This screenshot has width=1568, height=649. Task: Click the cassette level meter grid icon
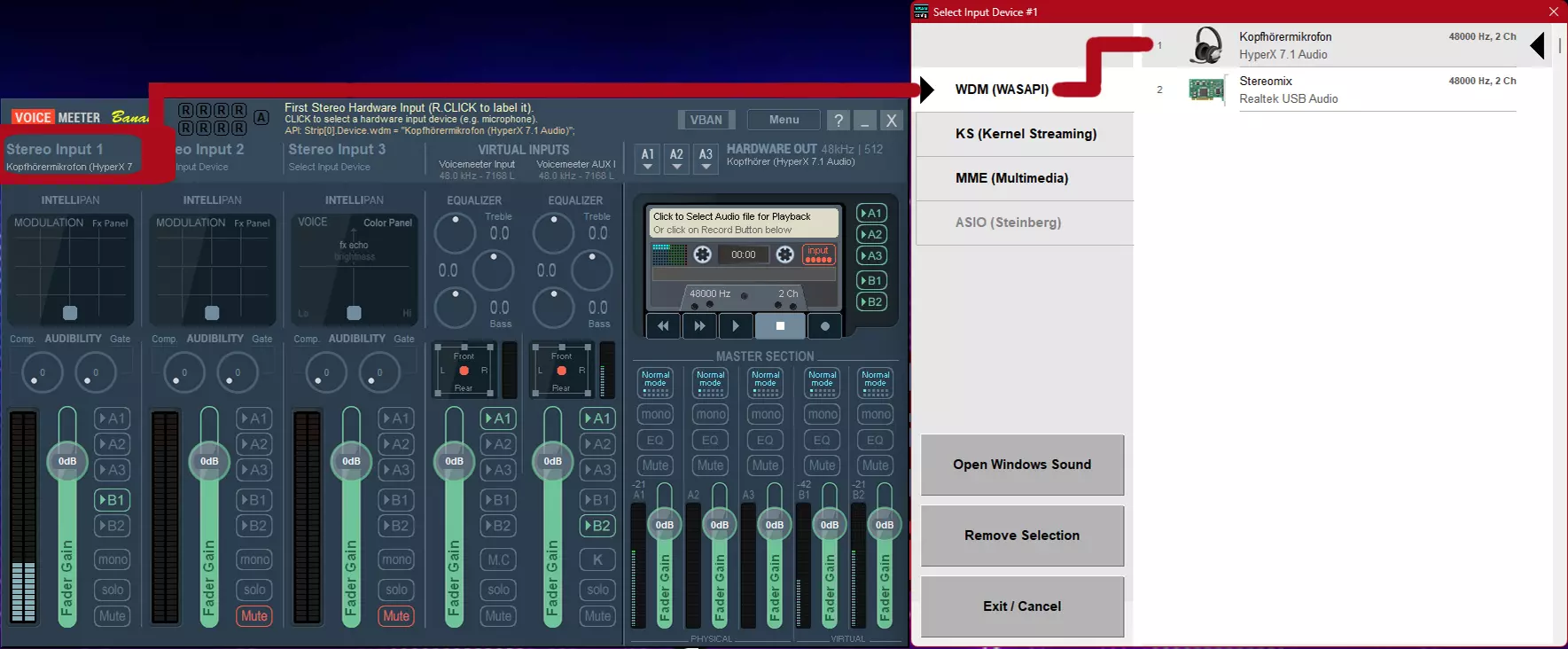(669, 255)
